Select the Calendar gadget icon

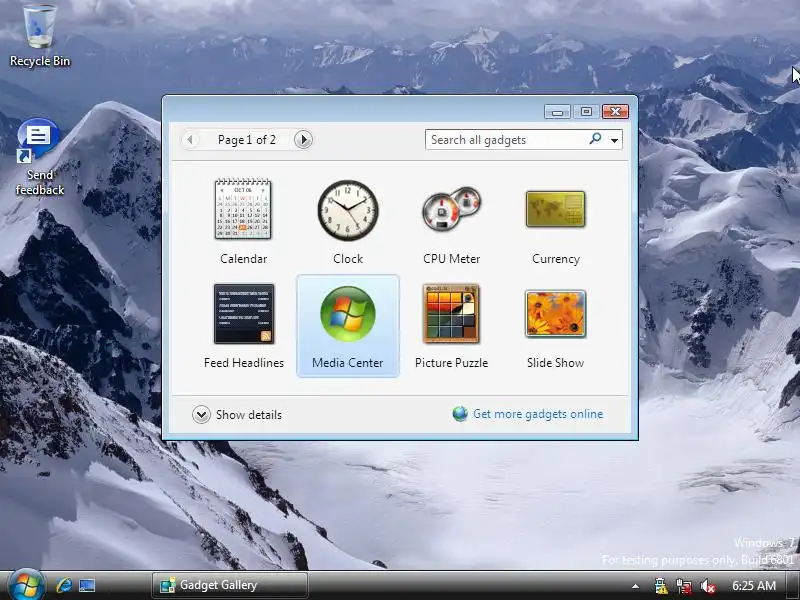pos(243,209)
